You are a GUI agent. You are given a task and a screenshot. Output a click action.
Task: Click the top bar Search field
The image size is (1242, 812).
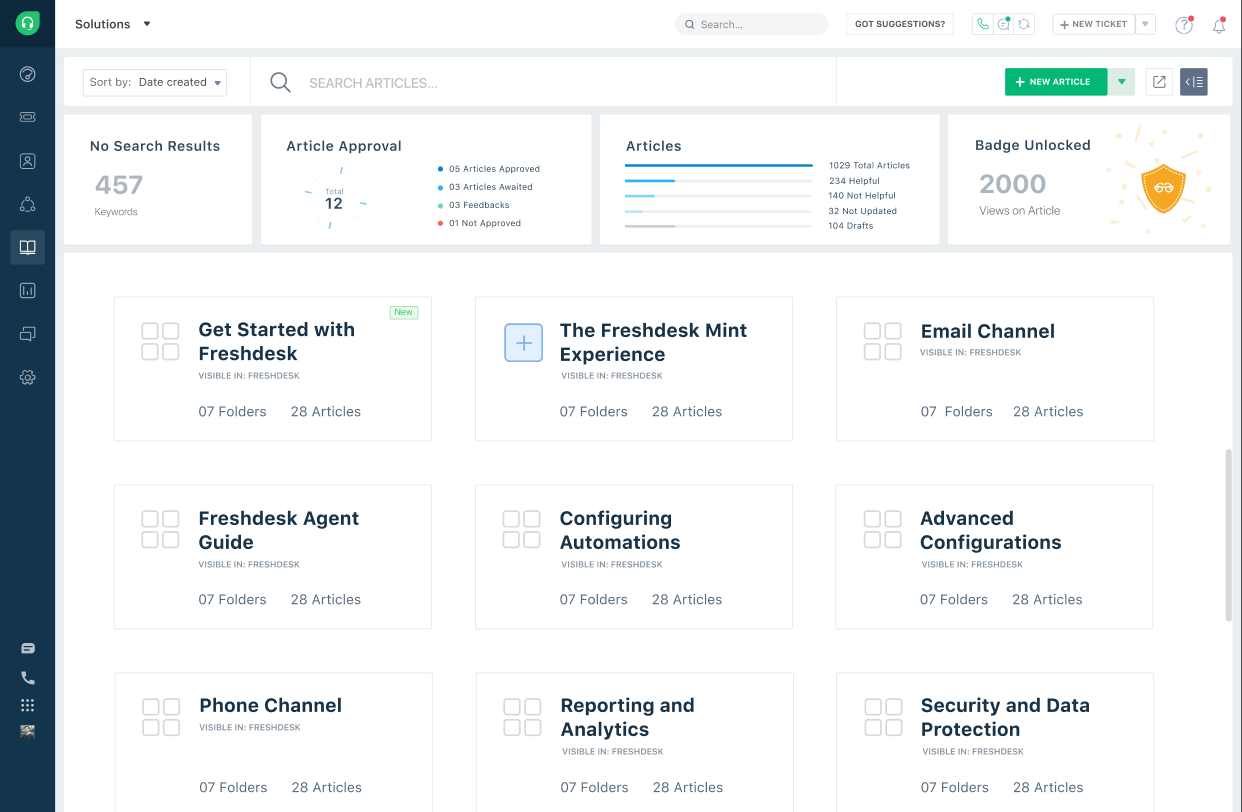pyautogui.click(x=751, y=24)
